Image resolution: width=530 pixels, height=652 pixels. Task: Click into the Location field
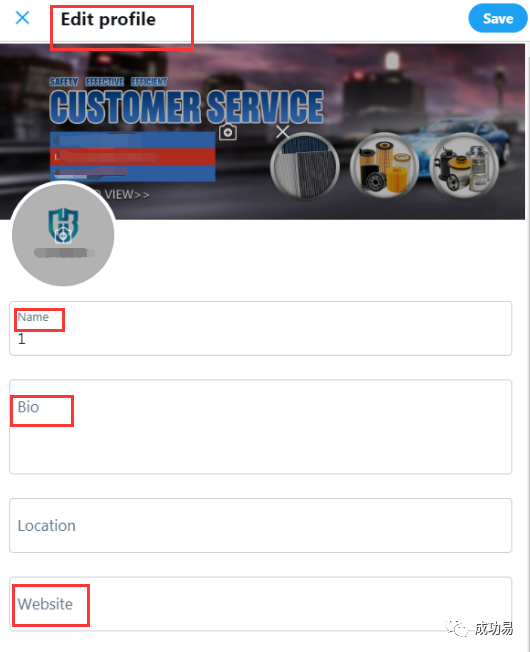pos(261,526)
